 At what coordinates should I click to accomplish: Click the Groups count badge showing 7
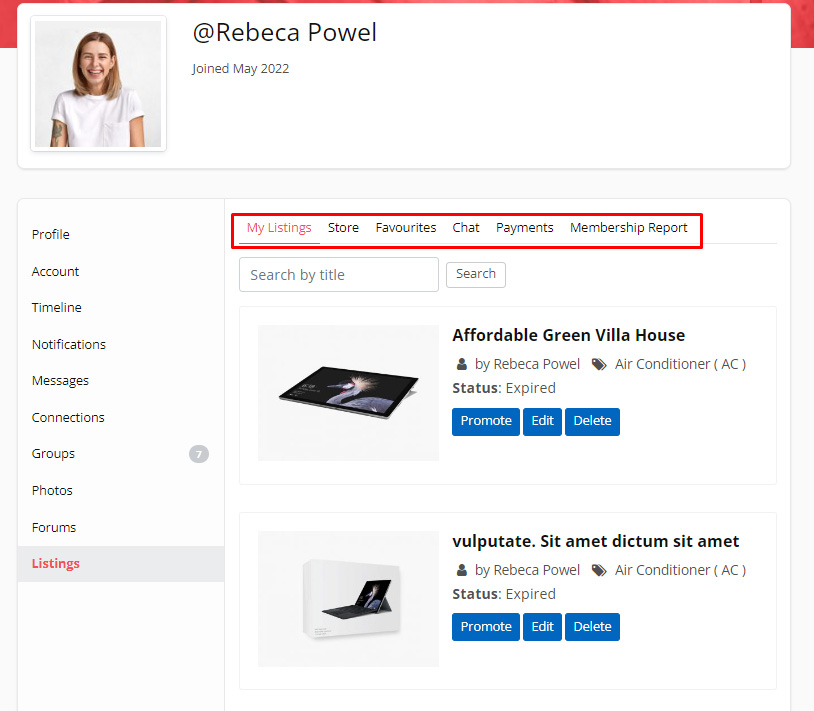point(199,454)
